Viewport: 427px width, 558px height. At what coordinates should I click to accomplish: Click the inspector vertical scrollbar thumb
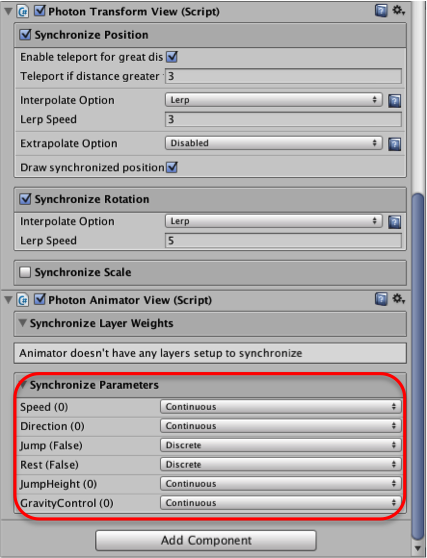(x=418, y=367)
